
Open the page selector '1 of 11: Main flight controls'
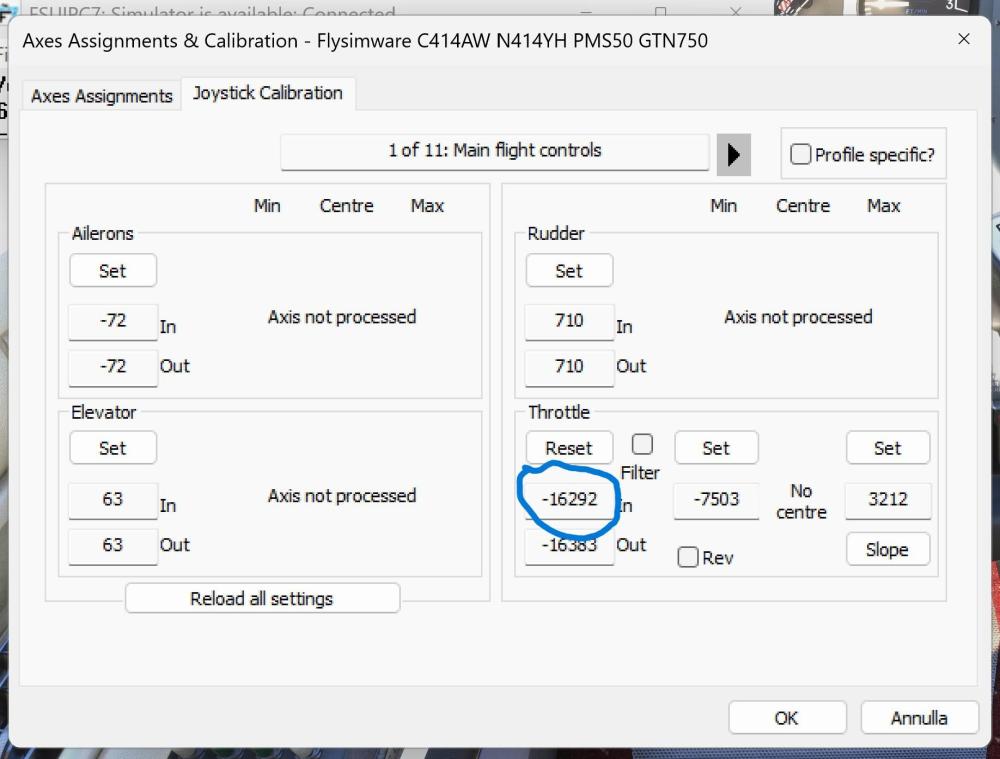click(x=494, y=152)
